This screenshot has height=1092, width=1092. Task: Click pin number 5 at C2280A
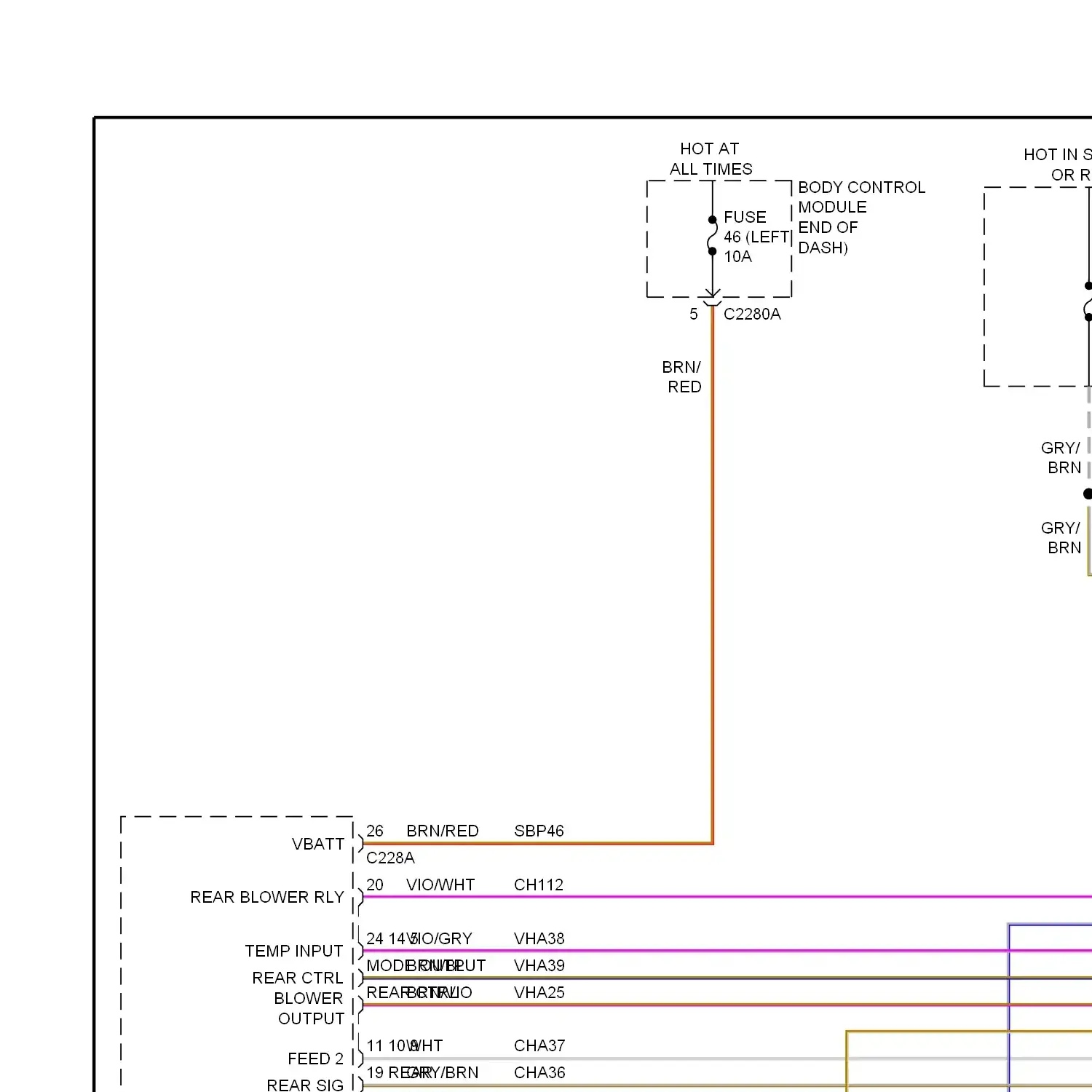[x=694, y=314]
